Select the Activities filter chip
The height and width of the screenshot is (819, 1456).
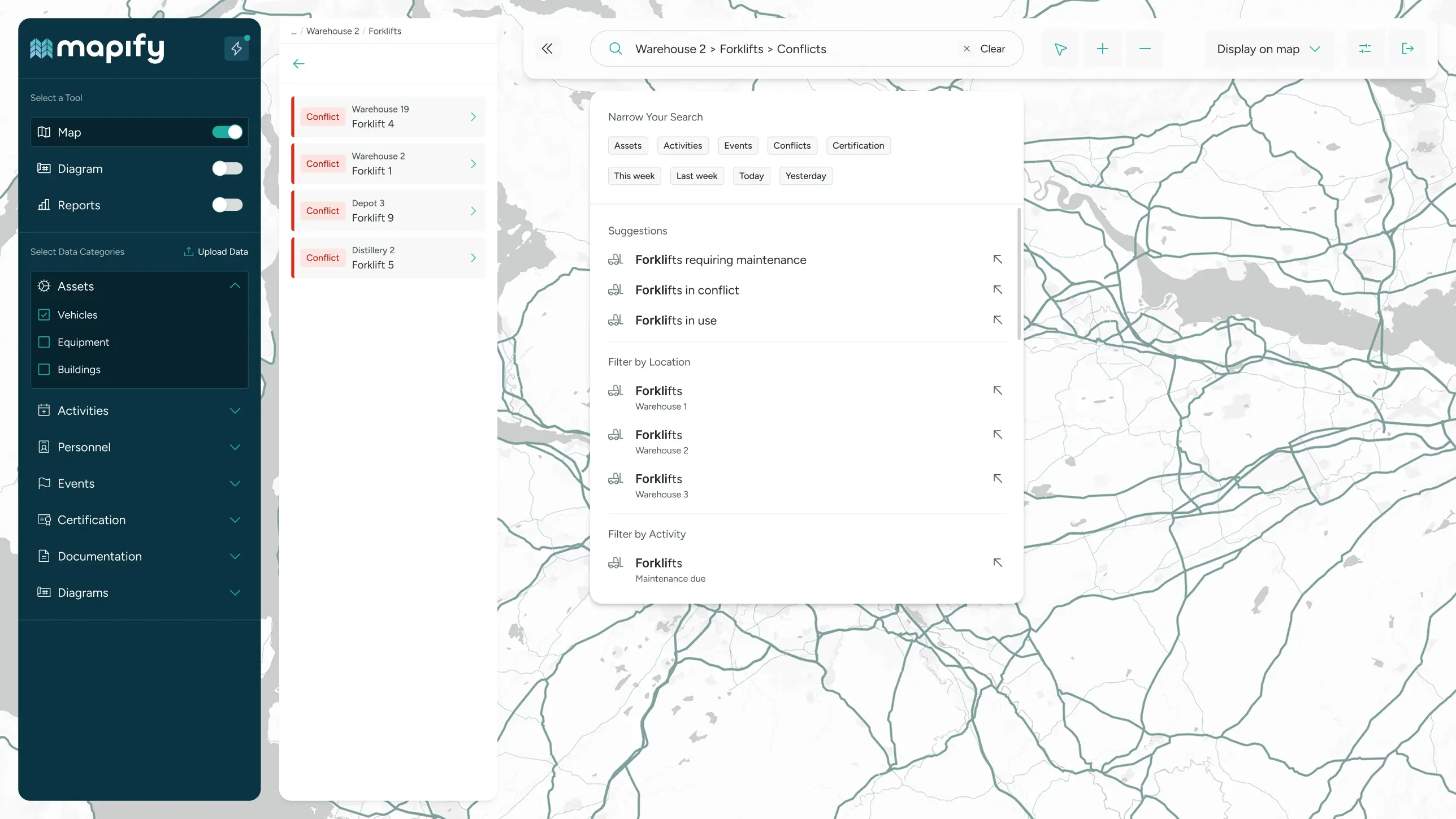point(682,145)
